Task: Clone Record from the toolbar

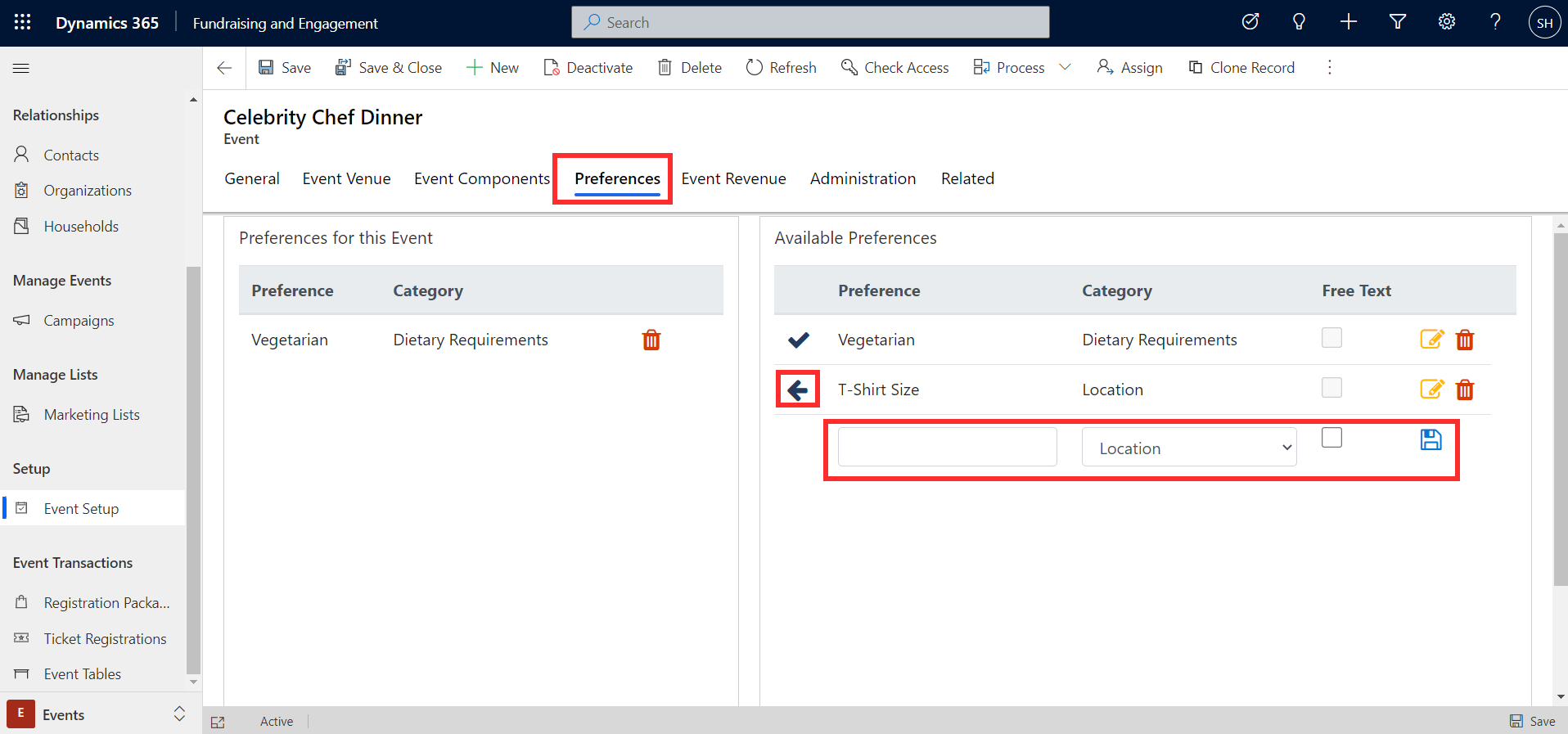Action: click(x=1241, y=68)
